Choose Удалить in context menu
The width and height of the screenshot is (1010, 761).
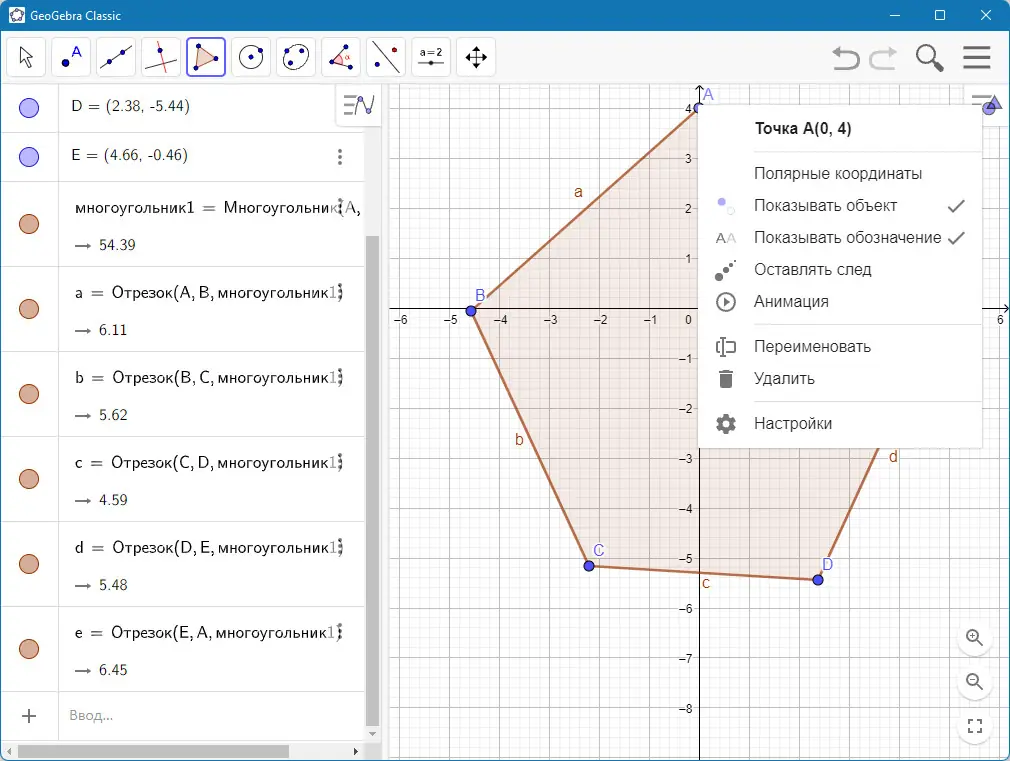point(840,379)
